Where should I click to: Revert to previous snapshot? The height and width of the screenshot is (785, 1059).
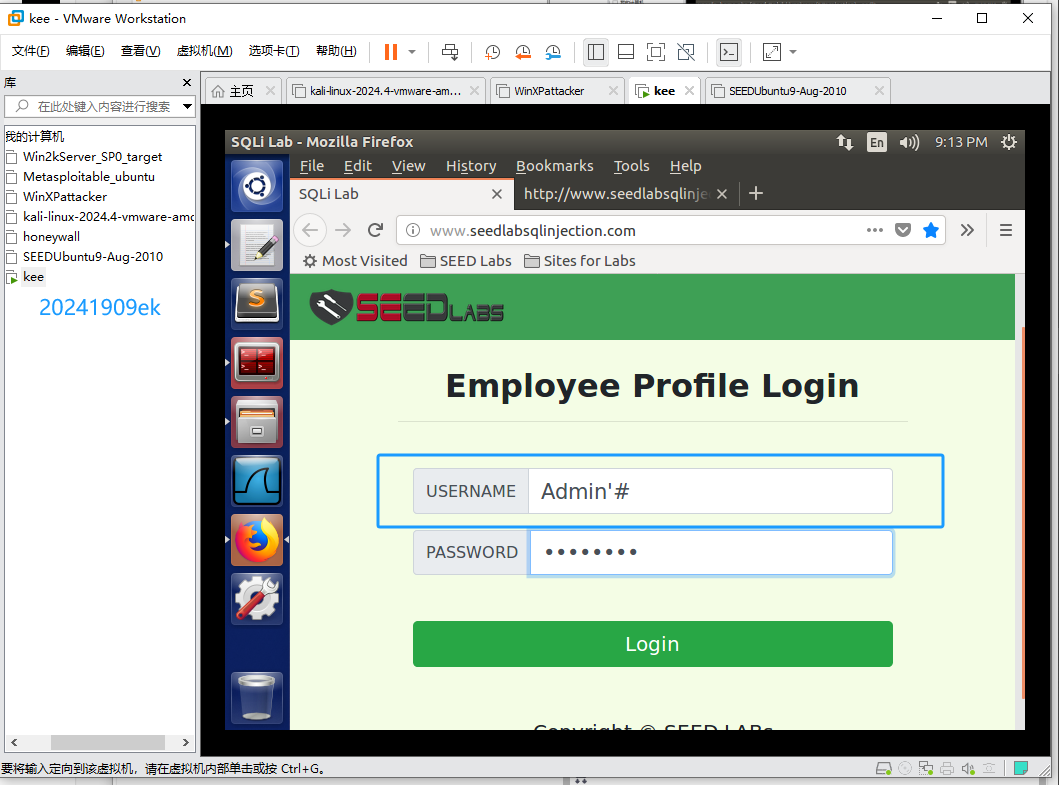tap(523, 52)
